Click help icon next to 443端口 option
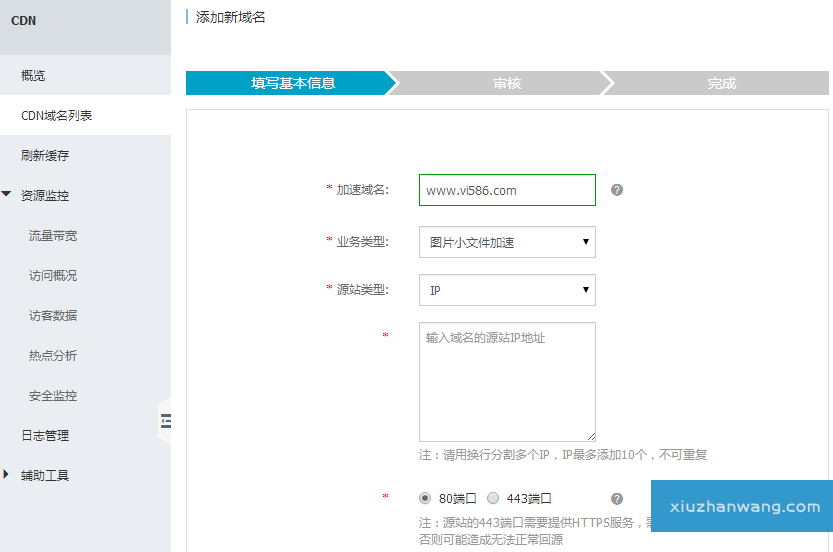Screen dimensions: 833x552 617,498
